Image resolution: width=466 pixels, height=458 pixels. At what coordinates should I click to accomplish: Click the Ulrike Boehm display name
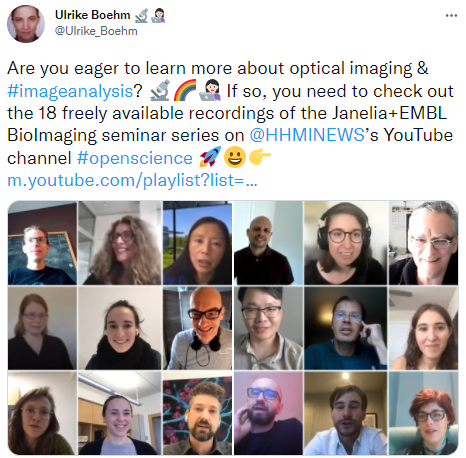pos(92,15)
